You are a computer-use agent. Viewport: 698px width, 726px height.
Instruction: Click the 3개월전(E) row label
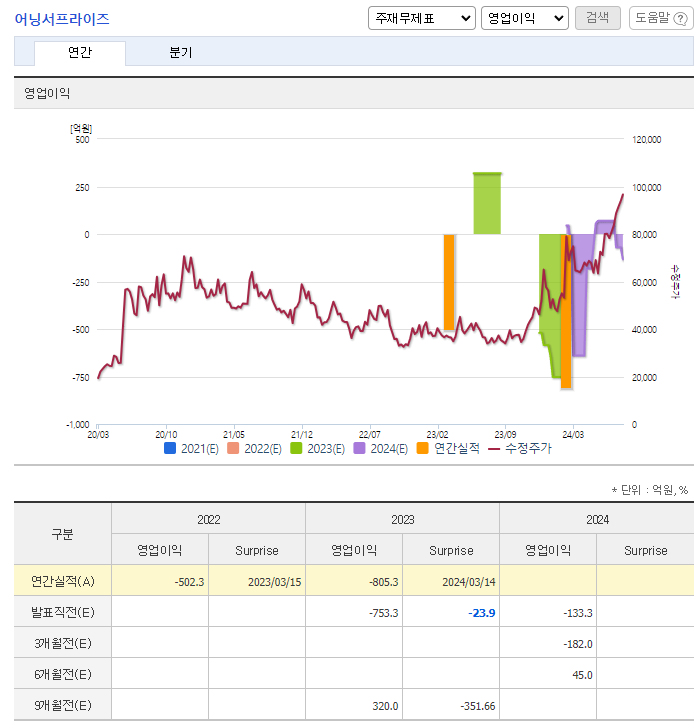(x=62, y=643)
